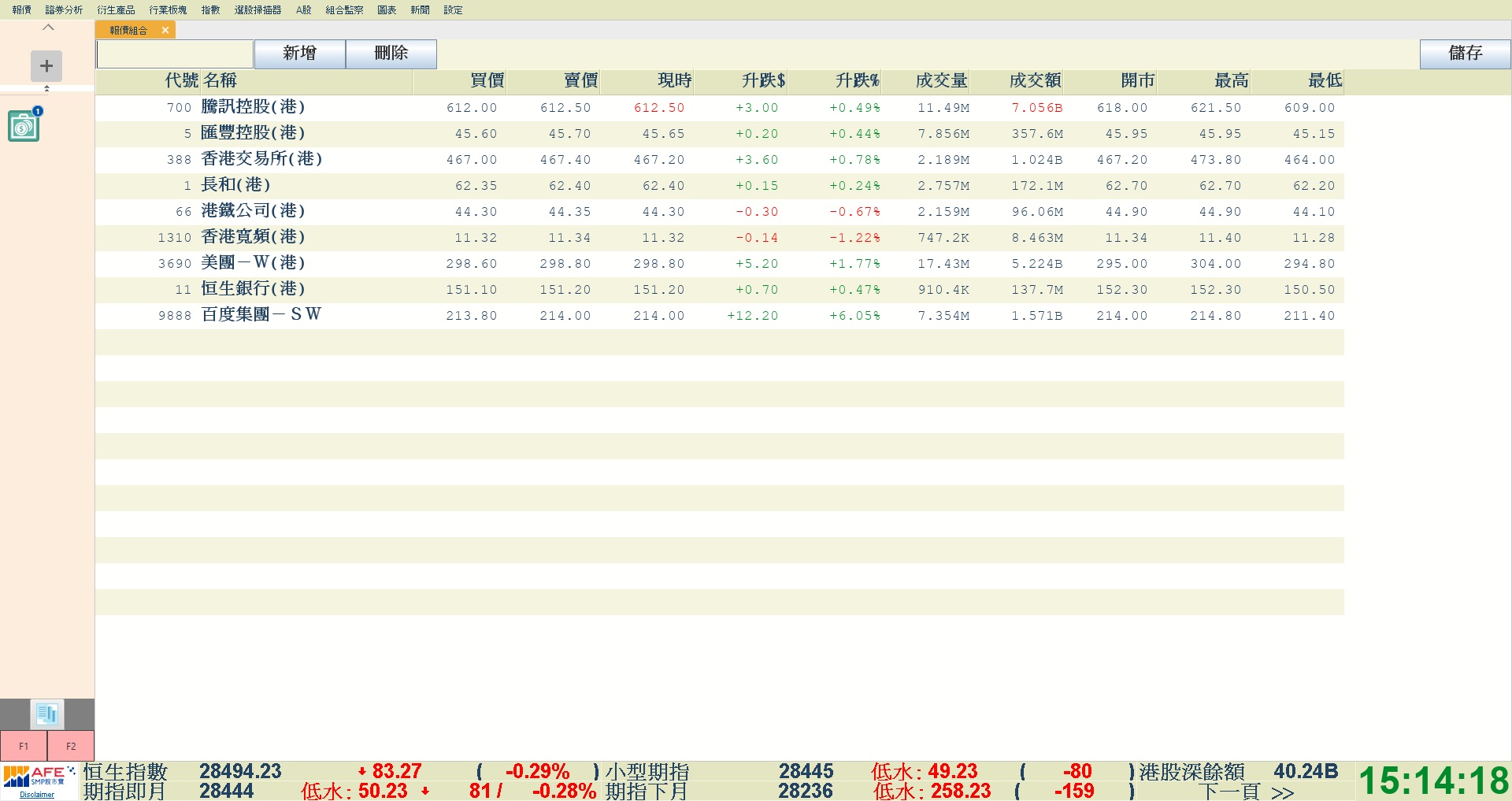Screen dimensions: 1512x801
Task: Open the 新聞 menu
Action: [420, 9]
